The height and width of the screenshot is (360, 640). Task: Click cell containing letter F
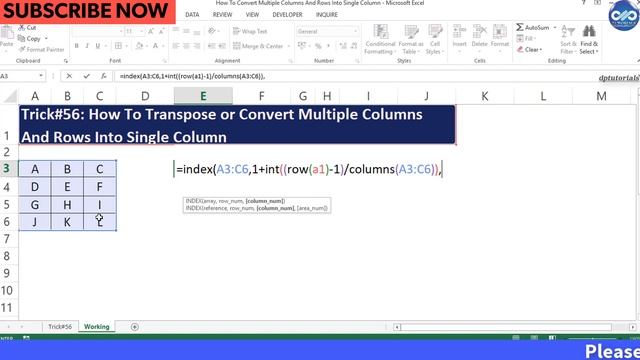point(100,187)
